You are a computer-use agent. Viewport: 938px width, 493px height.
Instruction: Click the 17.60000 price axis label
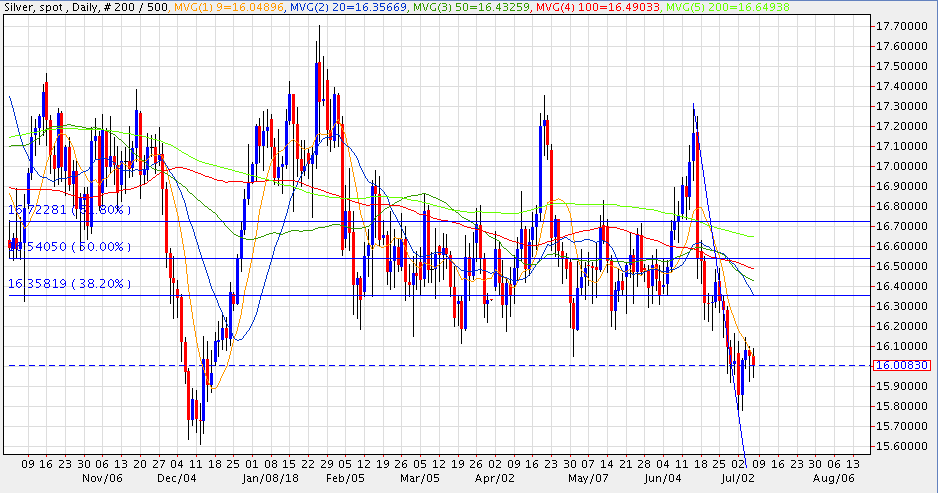903,46
